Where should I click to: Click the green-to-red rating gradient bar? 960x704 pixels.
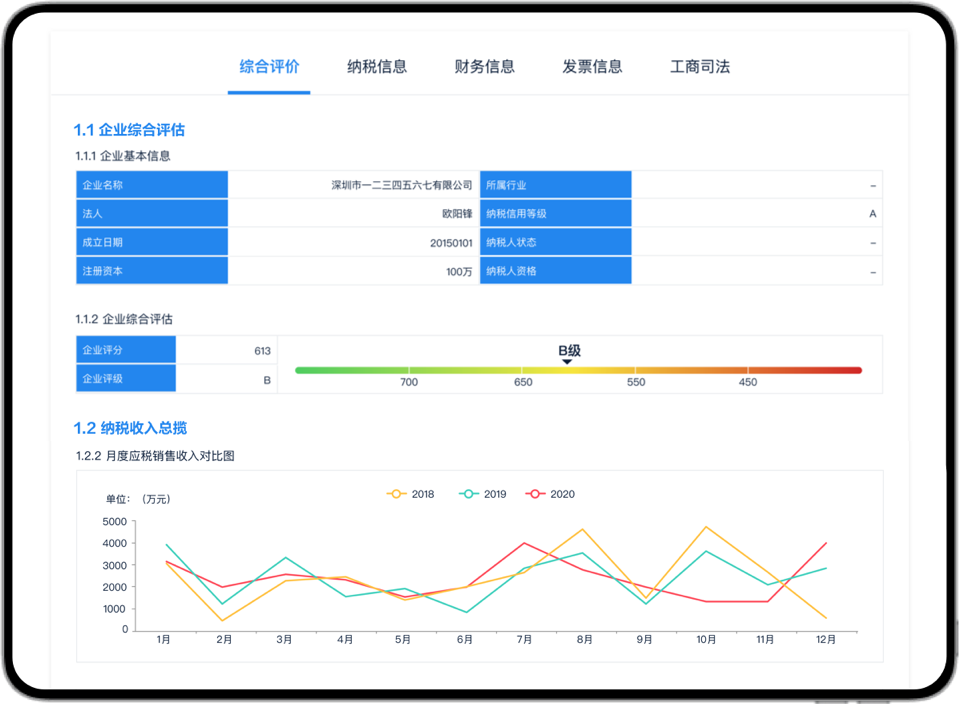578,370
